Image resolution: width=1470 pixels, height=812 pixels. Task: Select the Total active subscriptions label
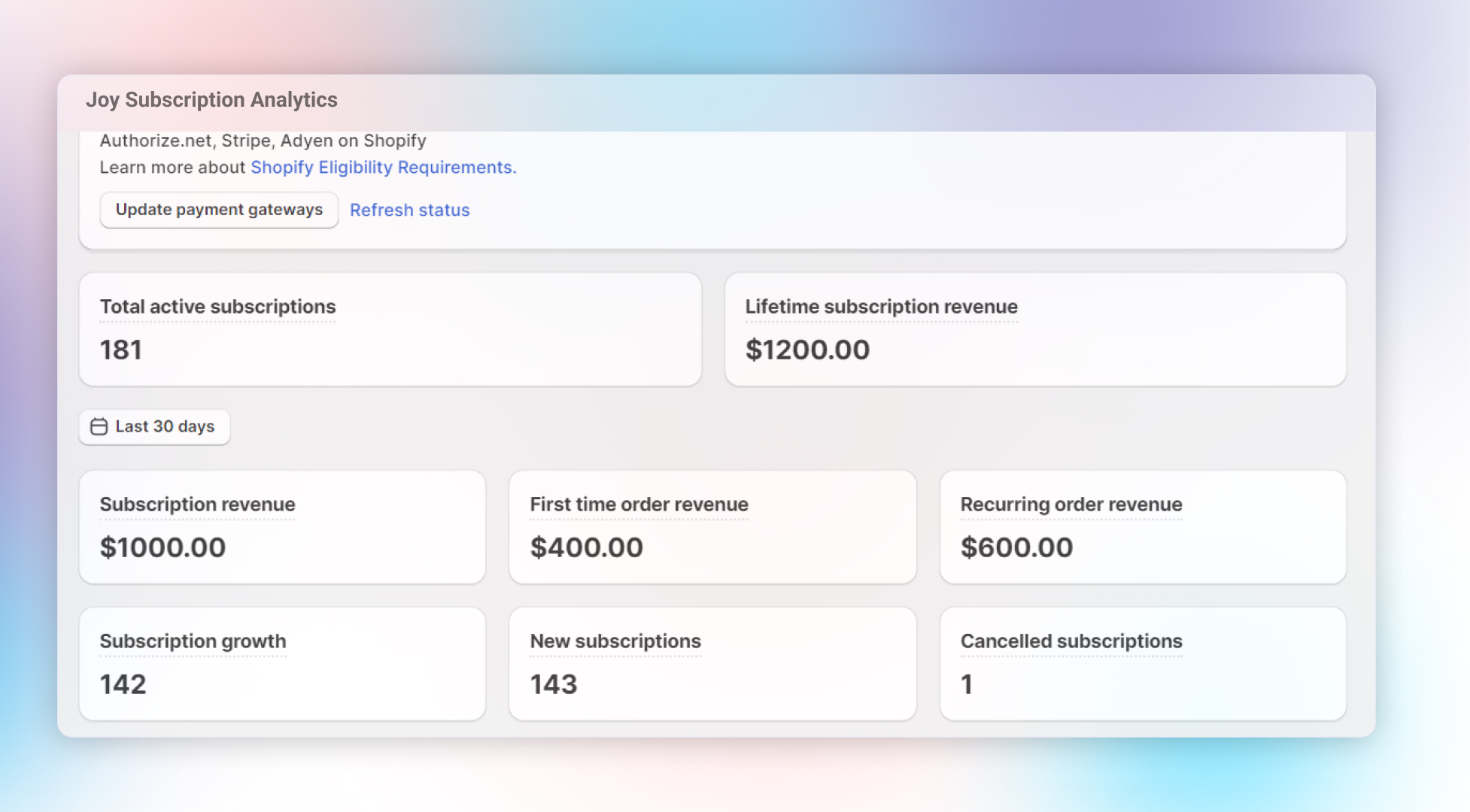tap(218, 307)
